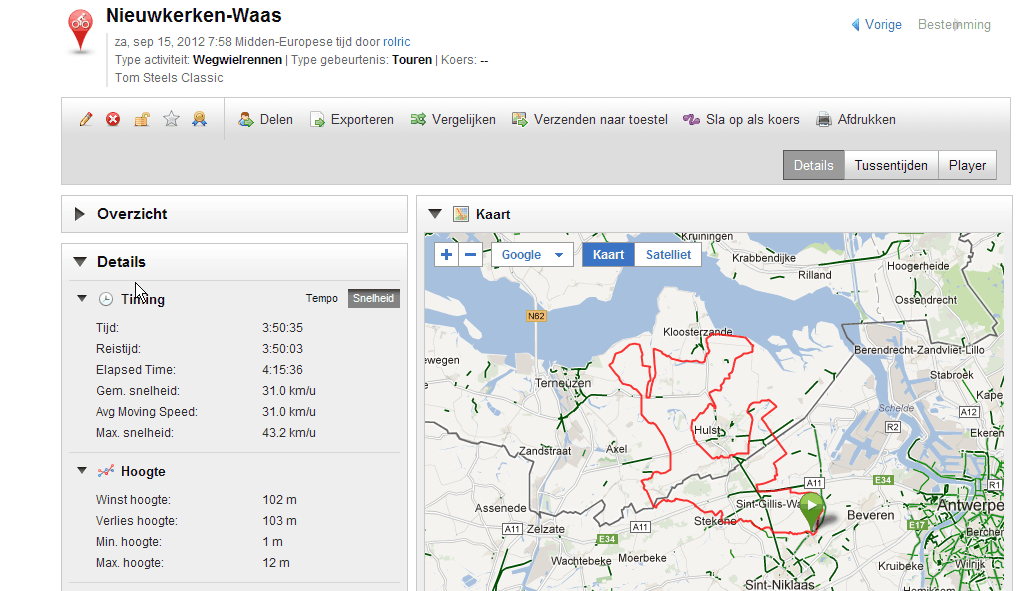The image size is (1034, 591).
Task: Click the red delete activity icon
Action: [x=113, y=119]
